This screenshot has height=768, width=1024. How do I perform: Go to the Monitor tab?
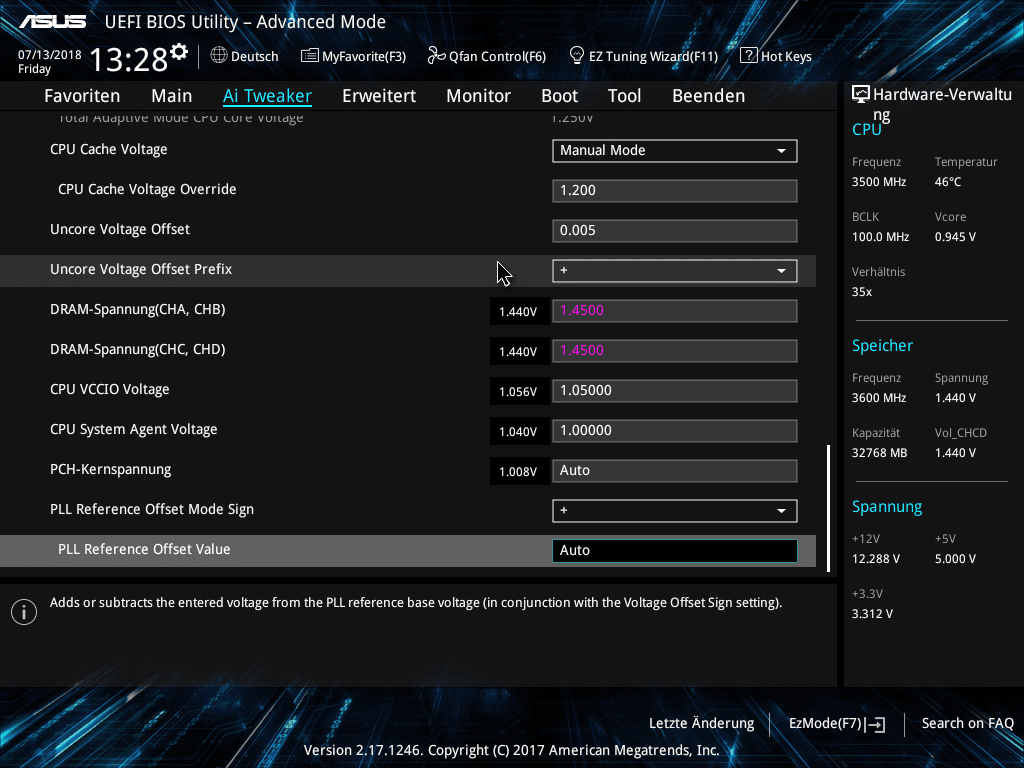(478, 96)
